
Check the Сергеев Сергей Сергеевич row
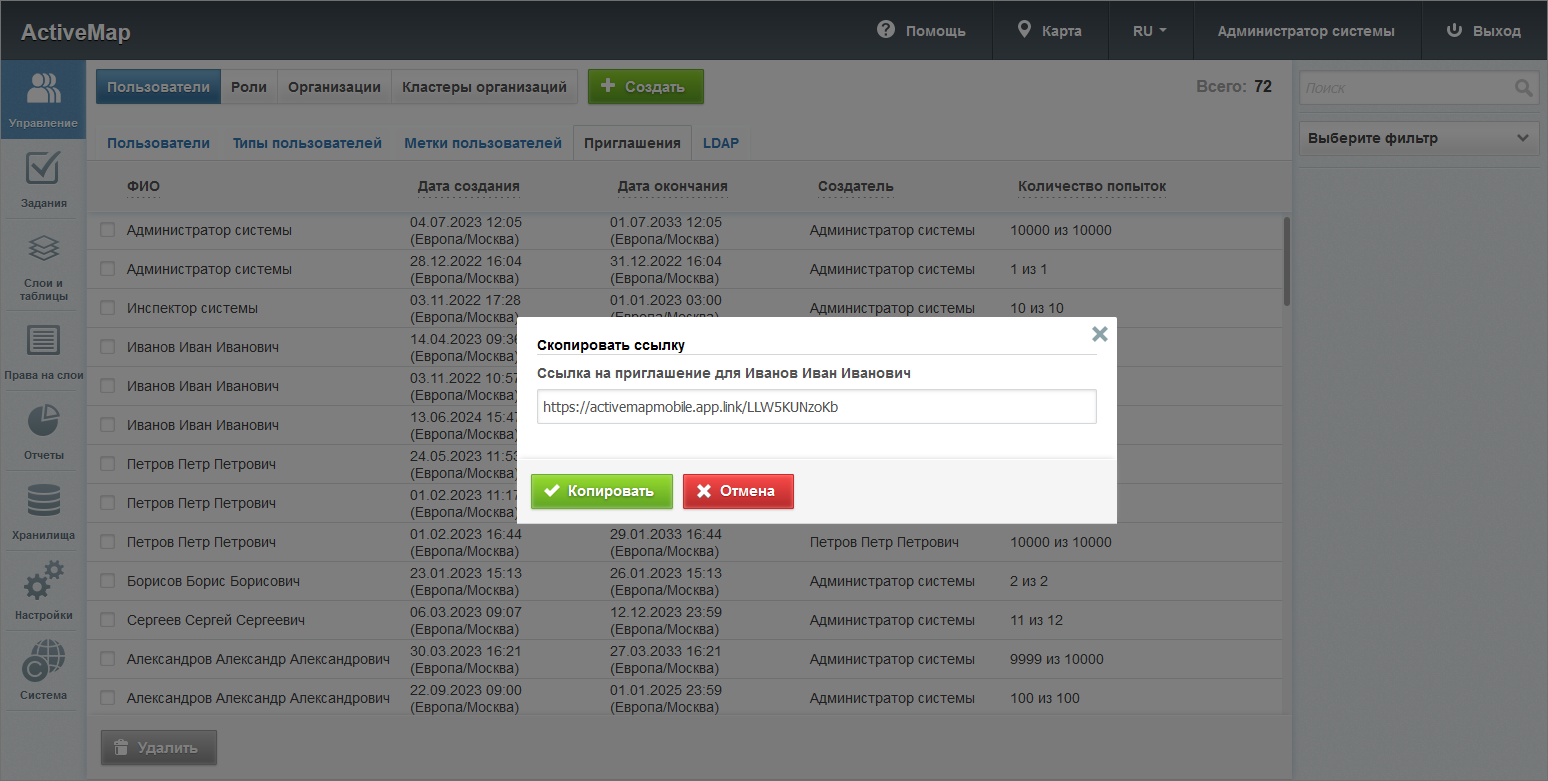point(108,620)
